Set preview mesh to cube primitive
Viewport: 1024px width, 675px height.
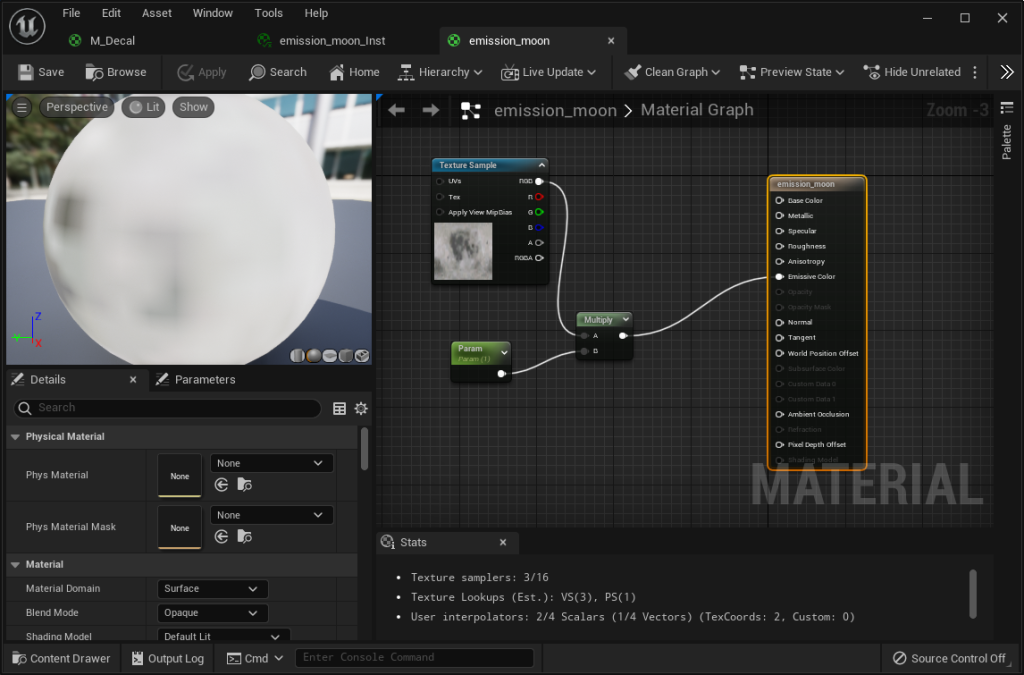[x=345, y=355]
